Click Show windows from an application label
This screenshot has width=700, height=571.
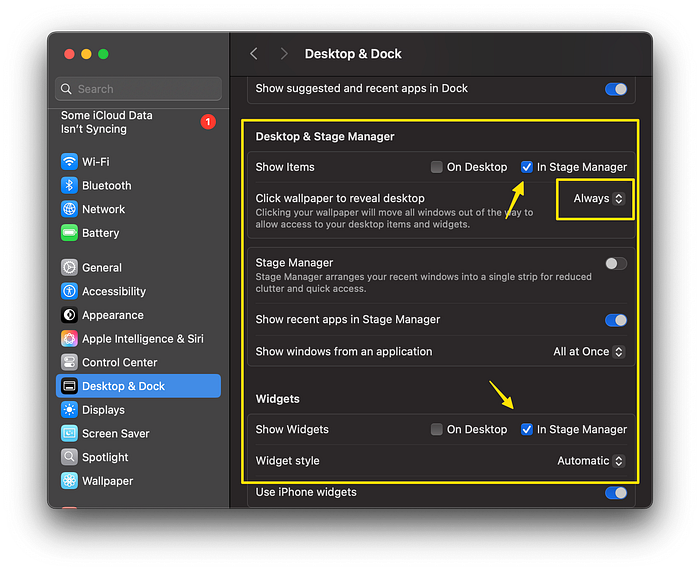(x=344, y=351)
